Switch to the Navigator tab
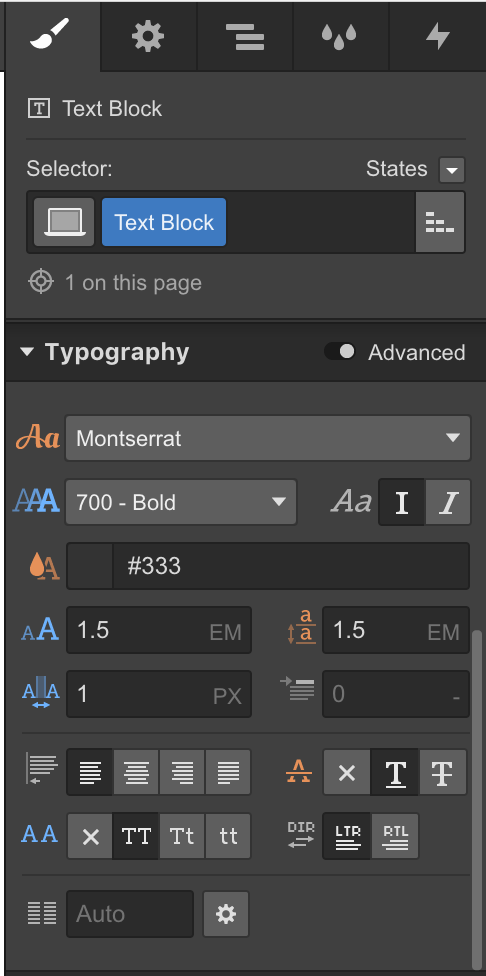 [245, 36]
